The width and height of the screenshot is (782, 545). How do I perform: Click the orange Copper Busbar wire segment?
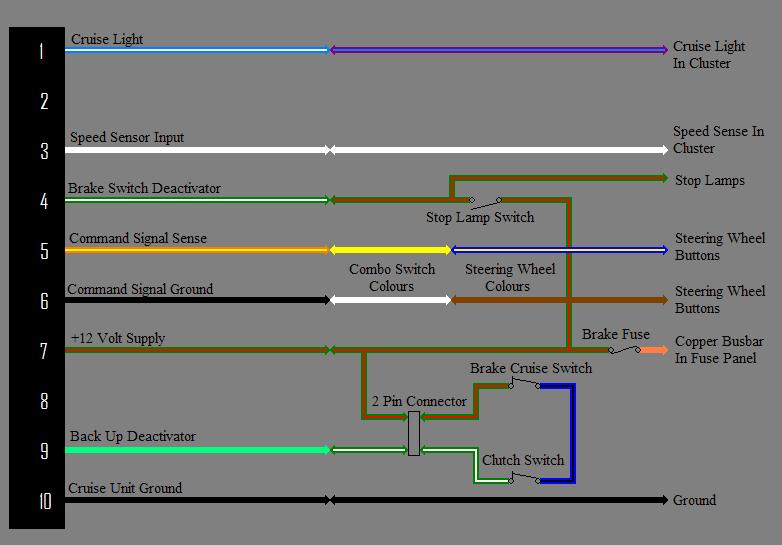tap(654, 350)
